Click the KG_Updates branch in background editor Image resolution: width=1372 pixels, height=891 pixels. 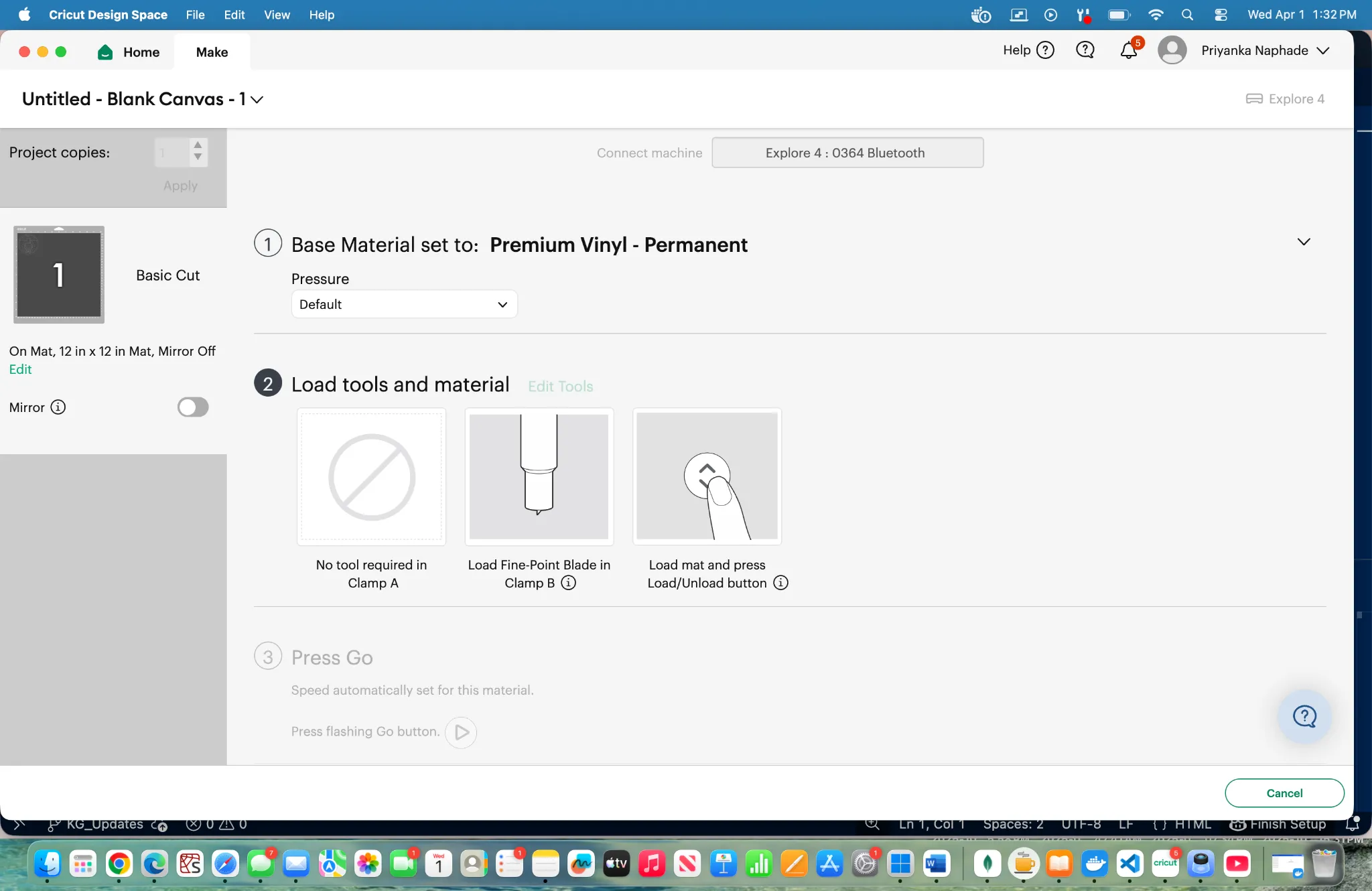tap(96, 825)
